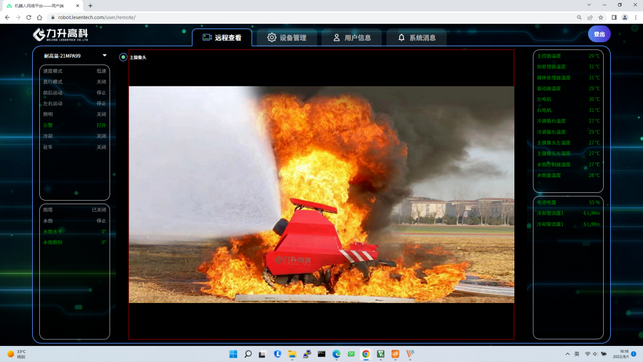Show hidden system tray icons

tap(567, 354)
